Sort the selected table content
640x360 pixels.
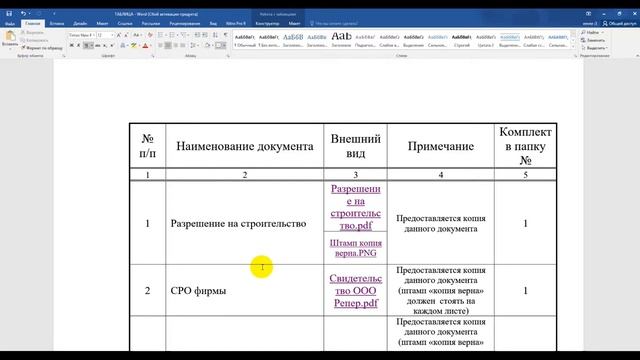215,35
